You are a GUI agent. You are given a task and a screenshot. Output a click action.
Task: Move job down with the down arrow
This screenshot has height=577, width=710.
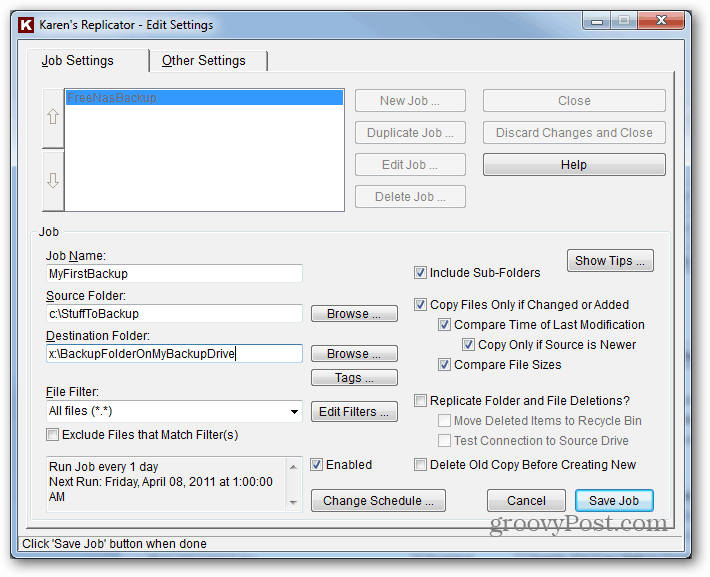[x=53, y=181]
